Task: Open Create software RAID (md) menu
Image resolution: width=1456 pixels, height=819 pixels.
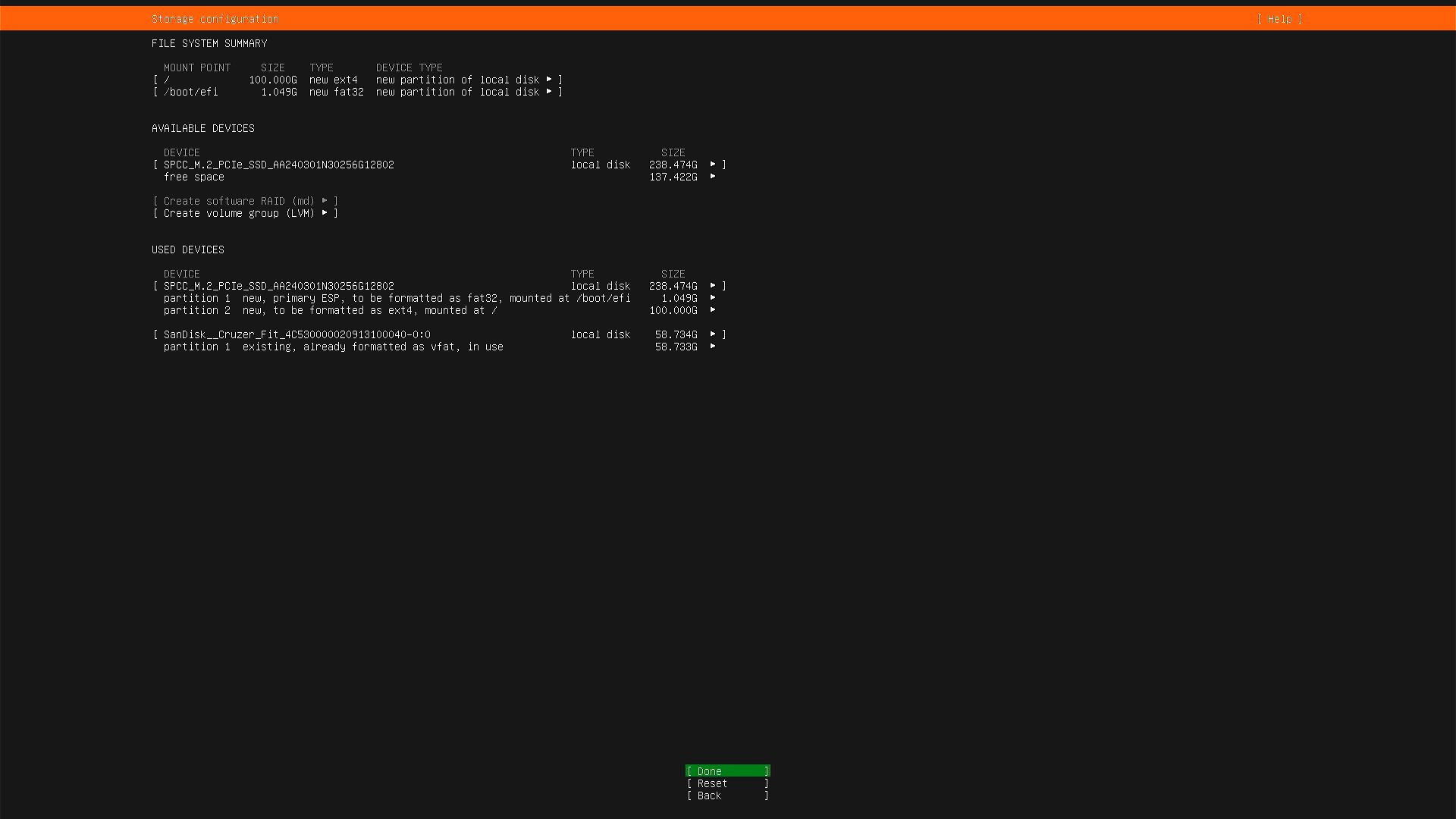Action: point(246,201)
